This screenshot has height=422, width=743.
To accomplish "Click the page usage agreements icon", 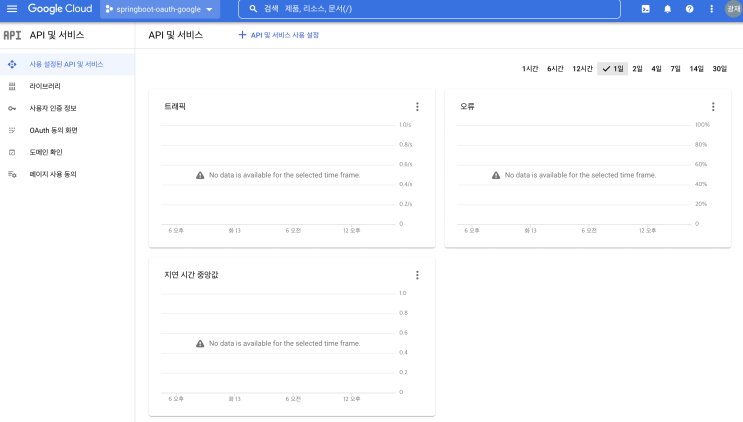I will 12,174.
